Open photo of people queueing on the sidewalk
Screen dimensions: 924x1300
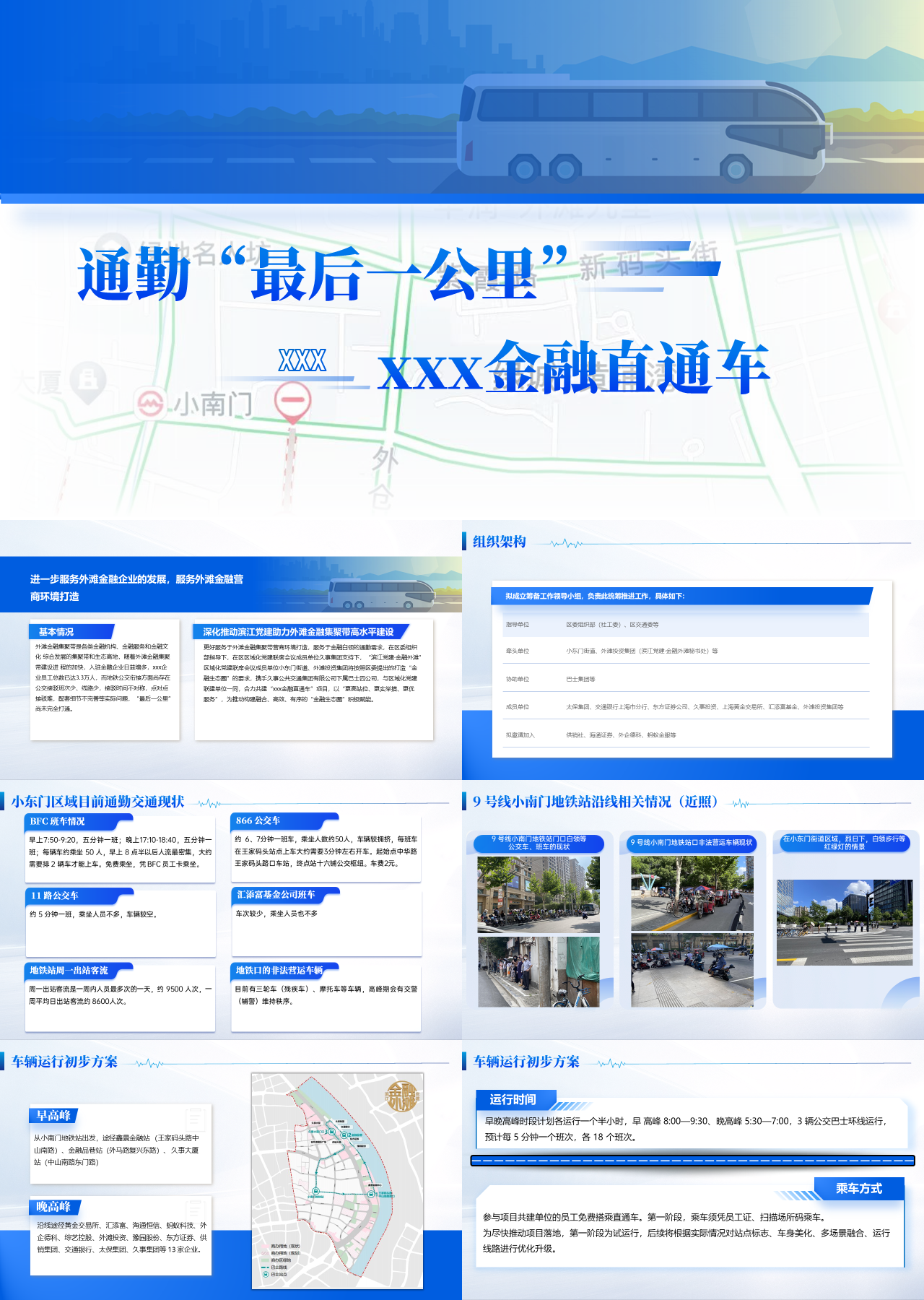tap(539, 972)
